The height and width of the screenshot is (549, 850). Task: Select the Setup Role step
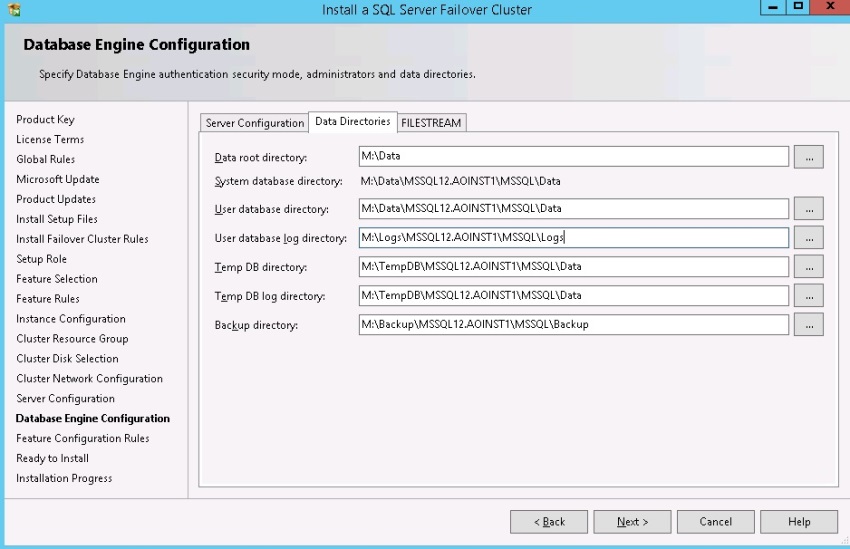tap(41, 259)
